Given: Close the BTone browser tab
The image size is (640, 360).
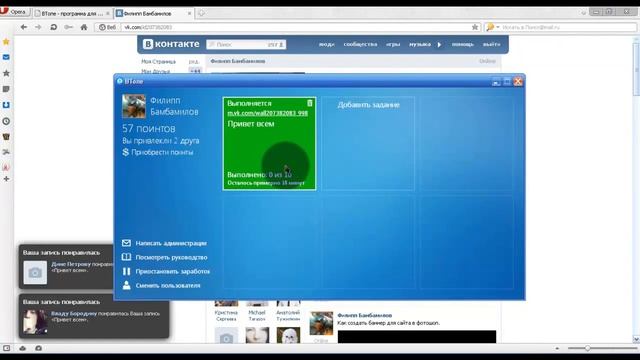Looking at the screenshot, I should point(108,13).
